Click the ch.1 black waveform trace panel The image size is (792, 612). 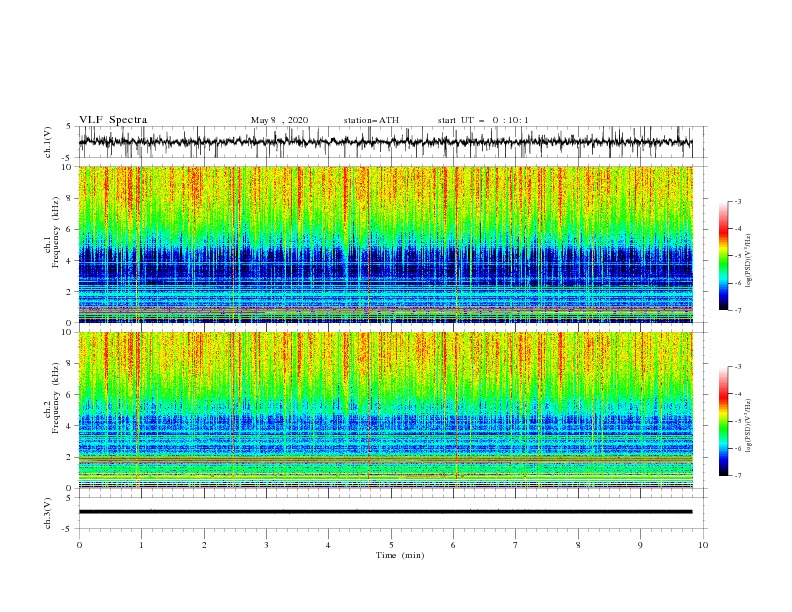tap(392, 142)
